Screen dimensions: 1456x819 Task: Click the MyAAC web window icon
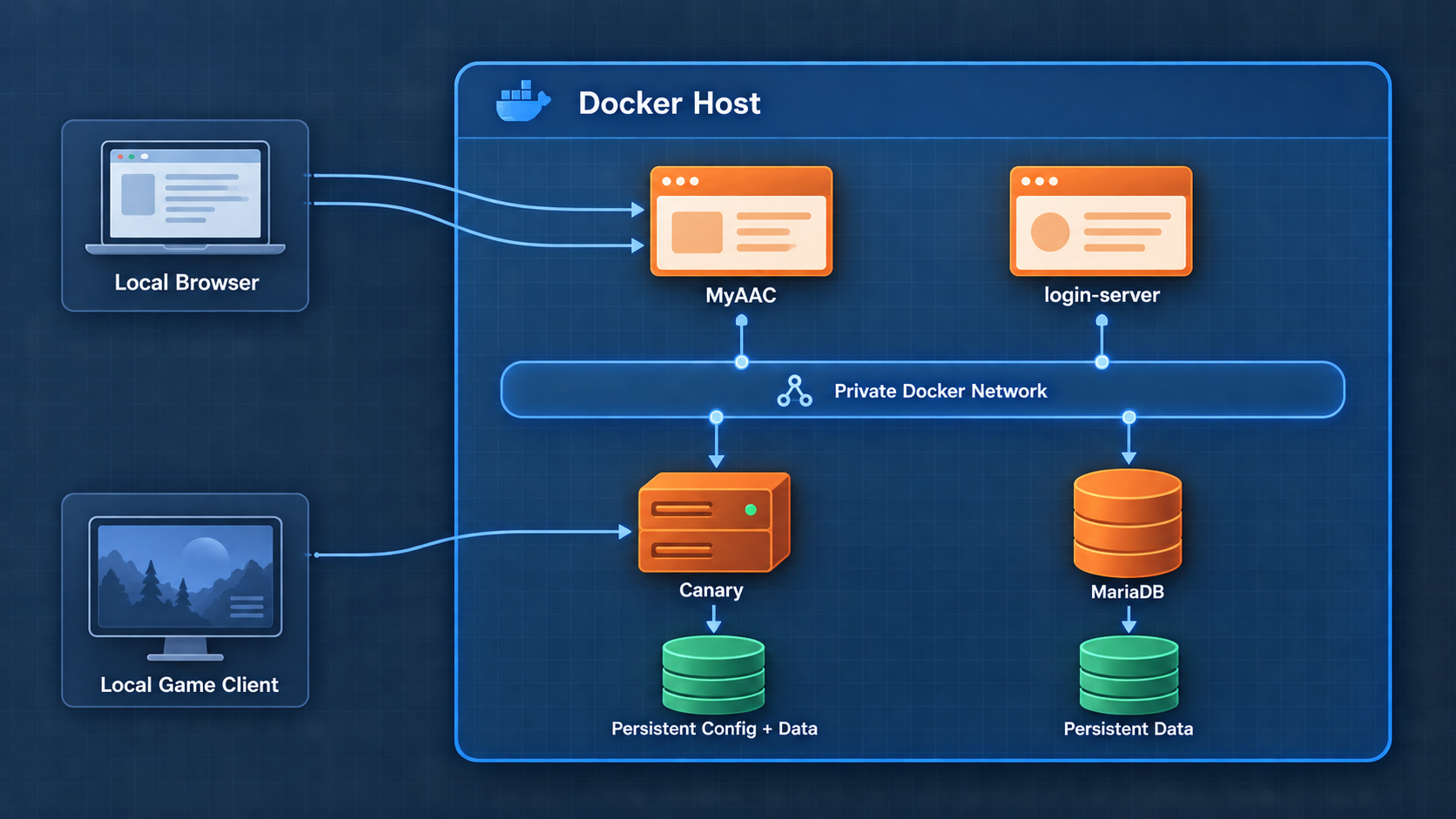tap(741, 221)
